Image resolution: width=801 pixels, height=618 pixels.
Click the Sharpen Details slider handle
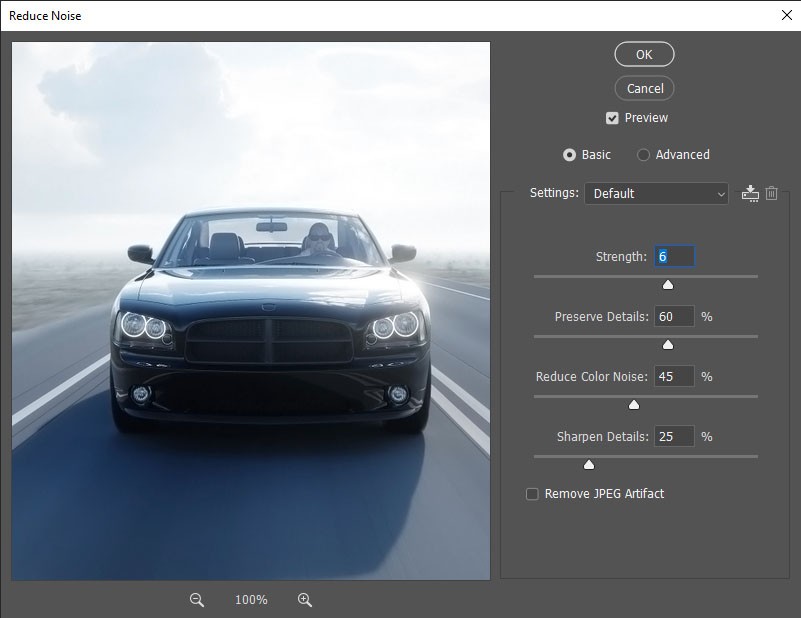point(588,464)
